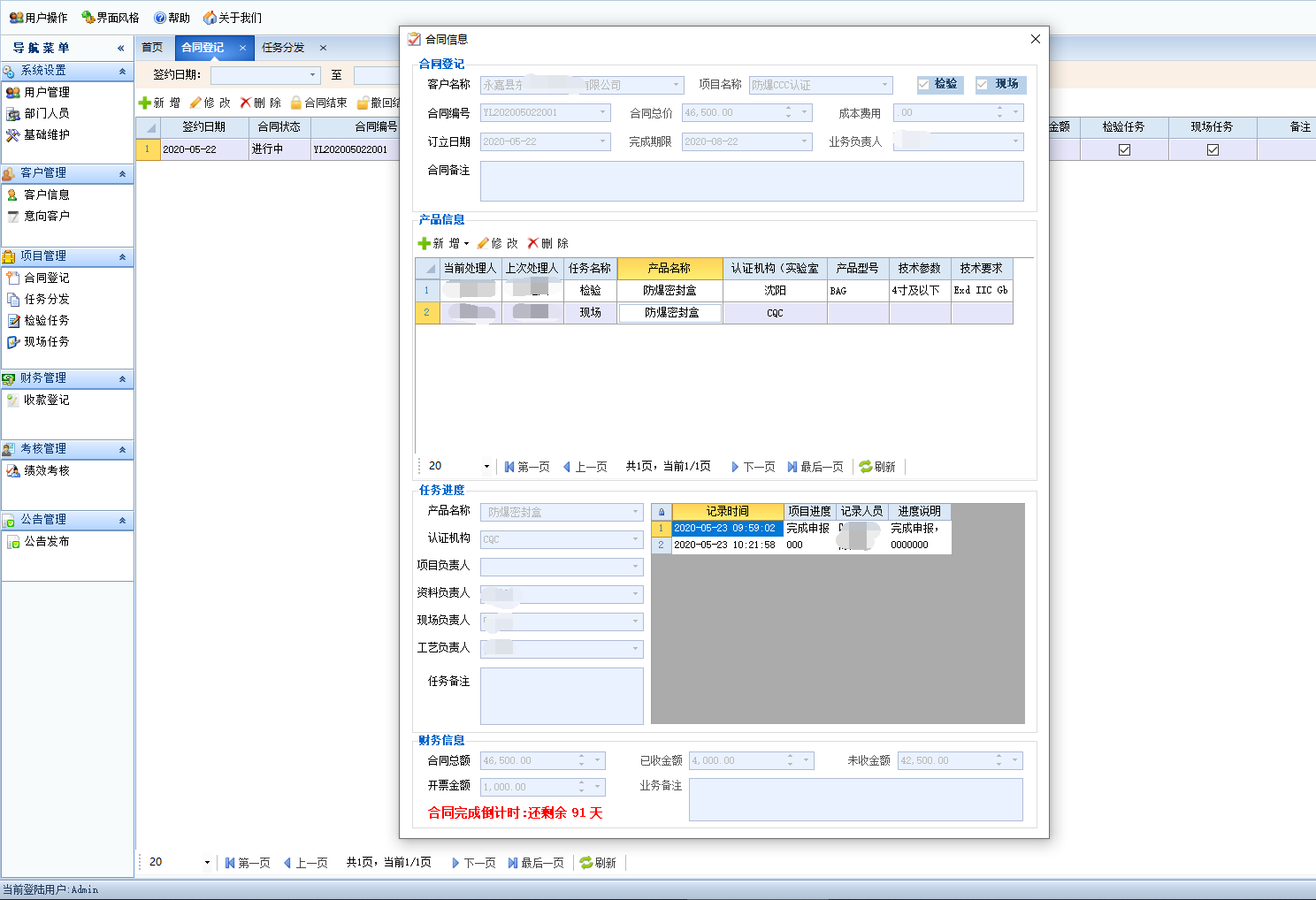Toggle the 检验任务 checkbox in grid row
Image resolution: width=1316 pixels, height=900 pixels.
(x=1124, y=150)
